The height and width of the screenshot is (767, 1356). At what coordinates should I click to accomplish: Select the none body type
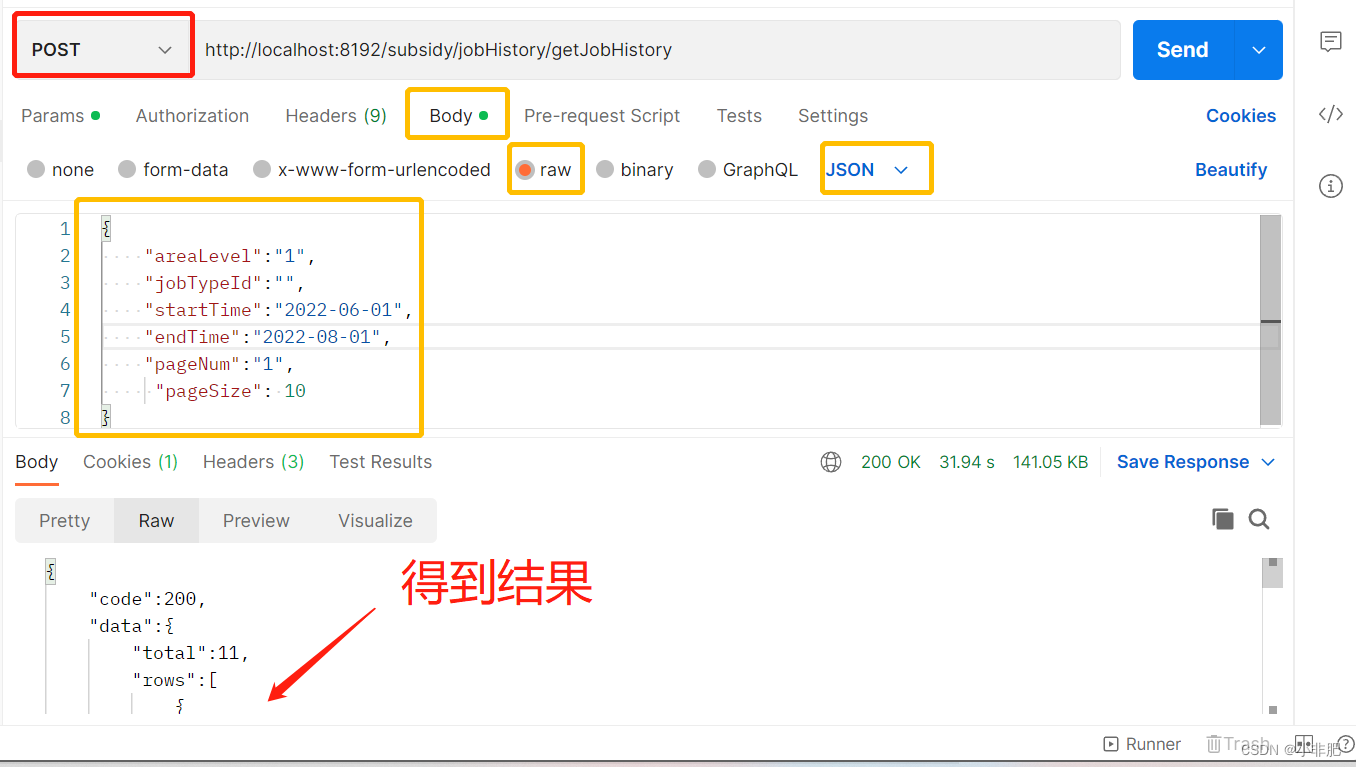point(60,170)
